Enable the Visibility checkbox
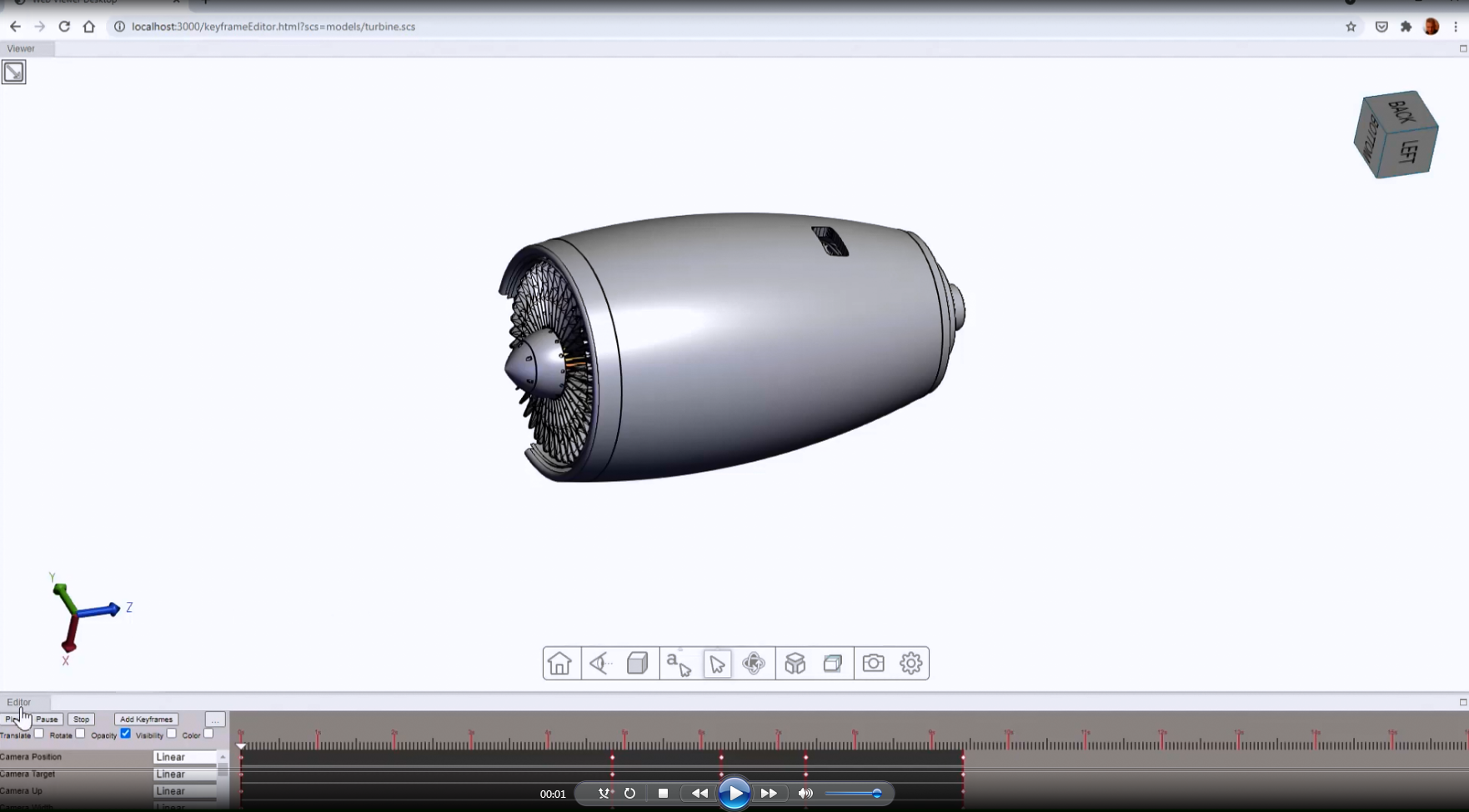 (171, 734)
